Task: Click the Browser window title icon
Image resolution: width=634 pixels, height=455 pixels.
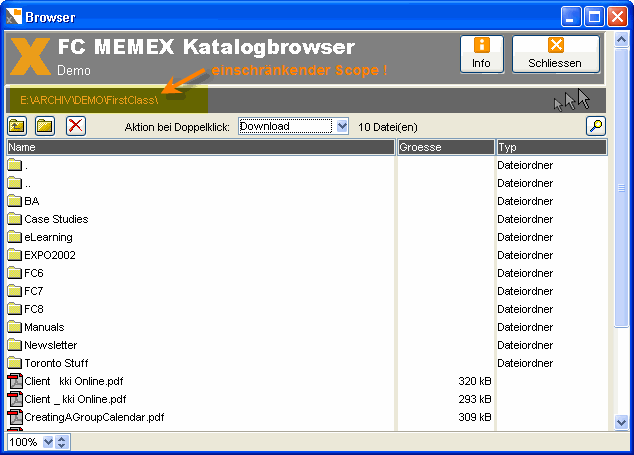Action: click(x=13, y=17)
